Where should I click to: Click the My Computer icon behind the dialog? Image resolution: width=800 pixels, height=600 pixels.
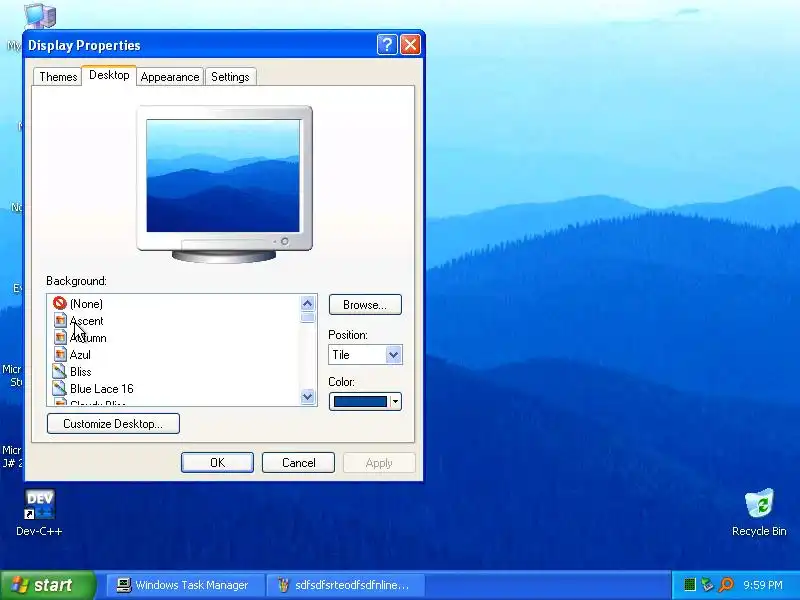(40, 15)
